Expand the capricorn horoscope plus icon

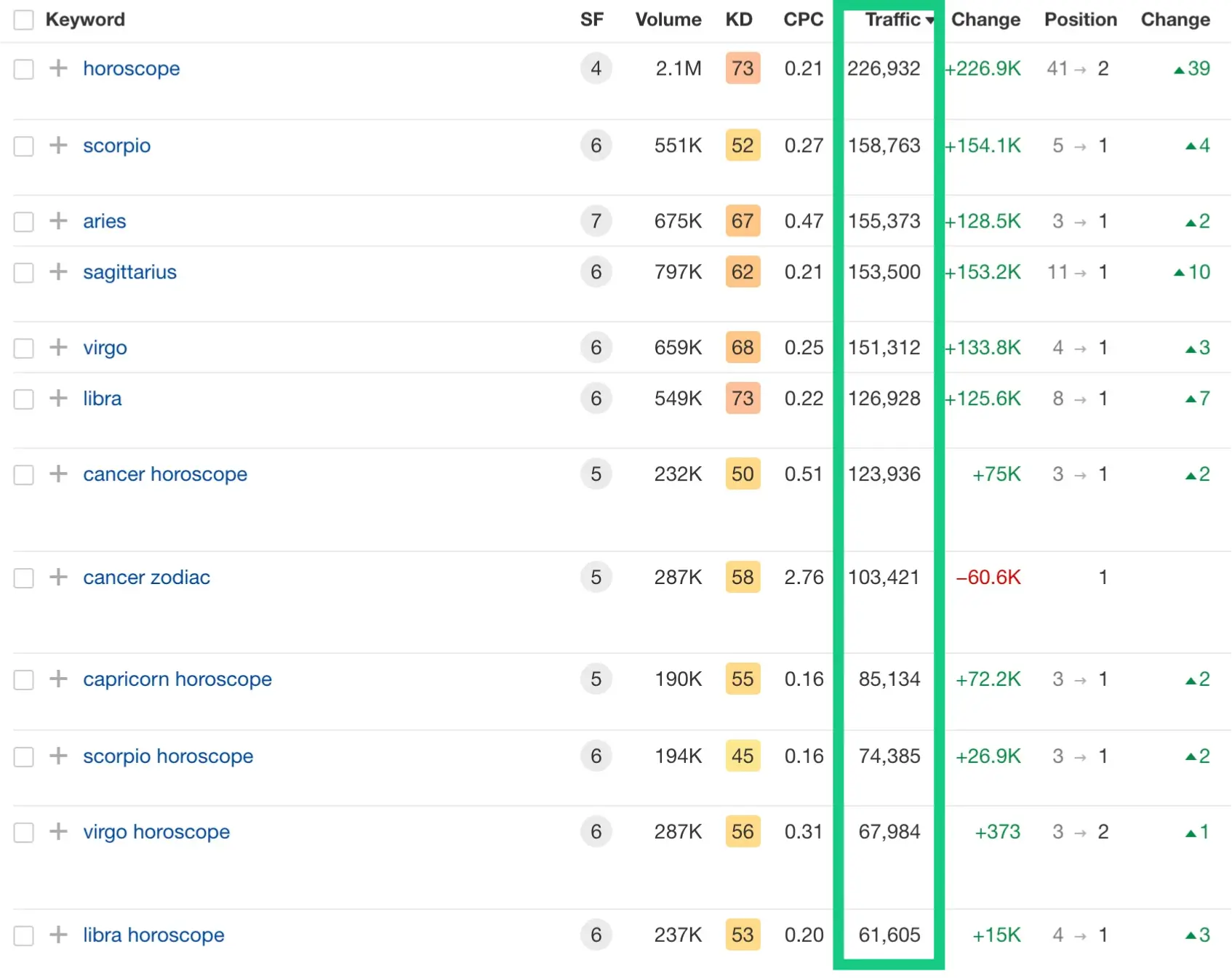point(58,679)
